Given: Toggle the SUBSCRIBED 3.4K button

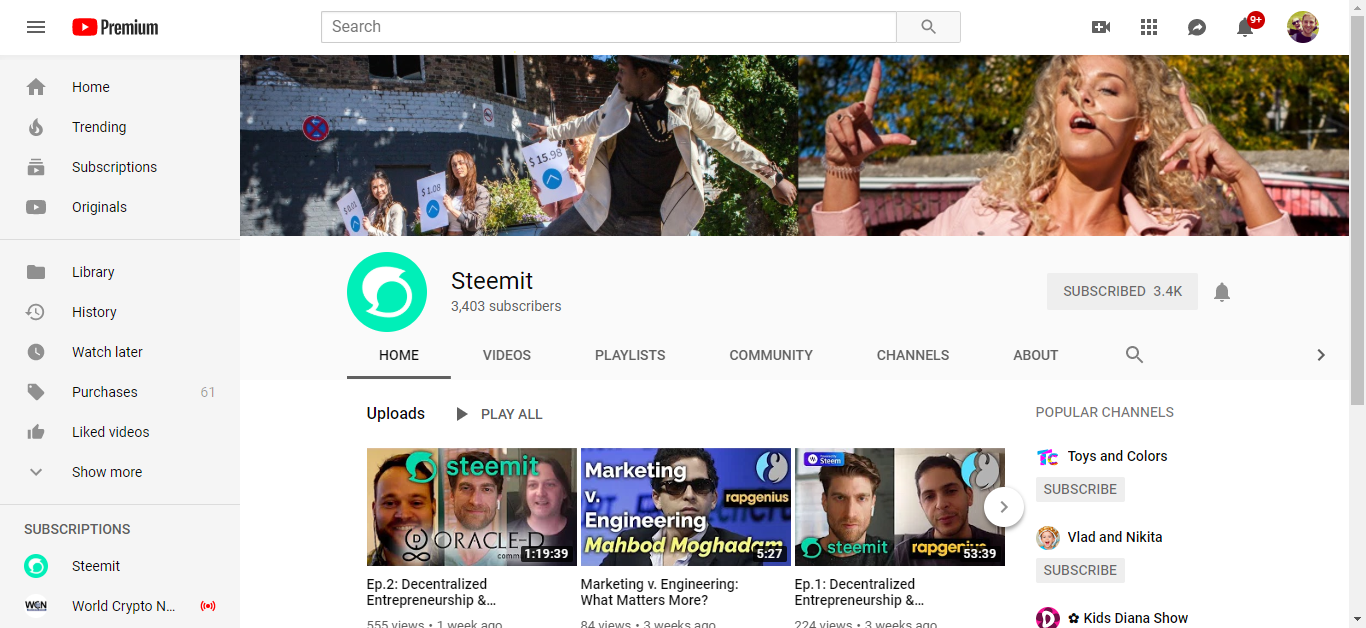Looking at the screenshot, I should (x=1122, y=291).
